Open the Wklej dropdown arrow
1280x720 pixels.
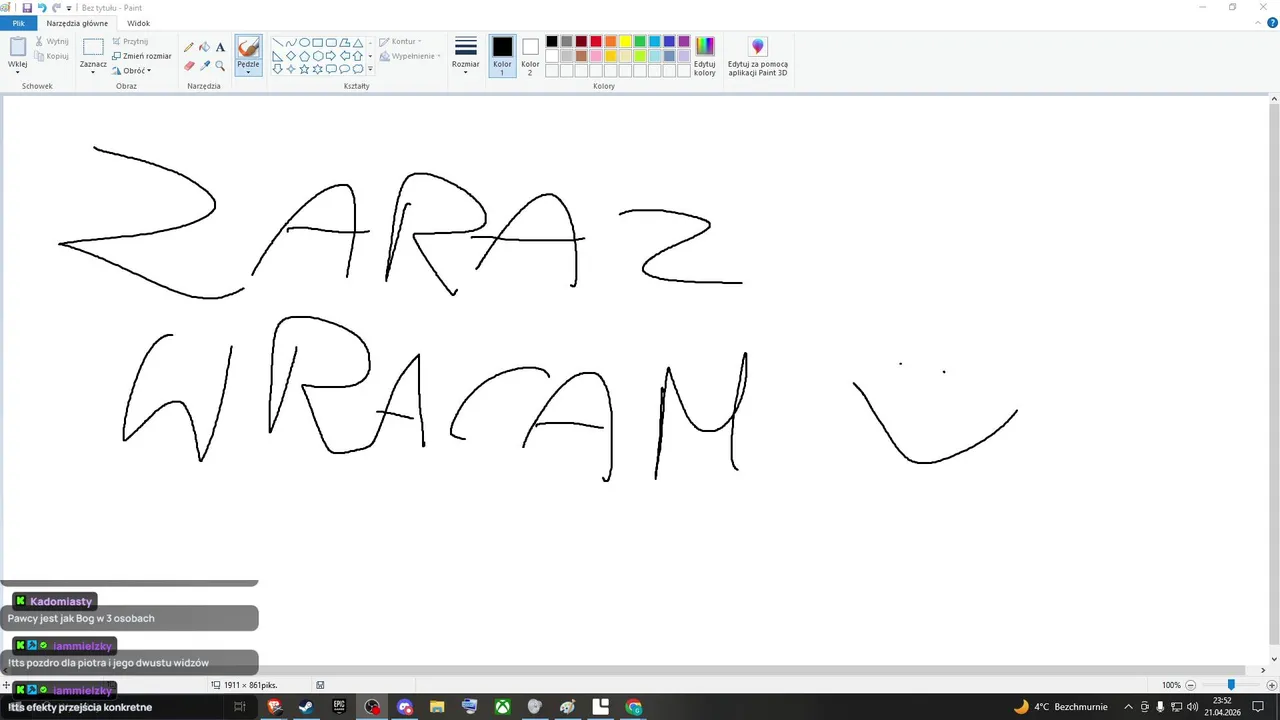tap(17, 71)
